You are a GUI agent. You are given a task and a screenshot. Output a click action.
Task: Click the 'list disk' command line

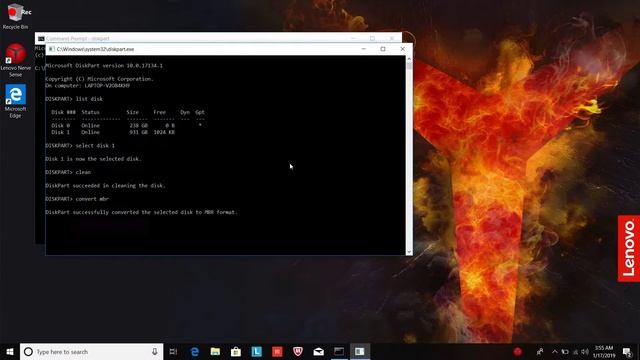pyautogui.click(x=74, y=99)
